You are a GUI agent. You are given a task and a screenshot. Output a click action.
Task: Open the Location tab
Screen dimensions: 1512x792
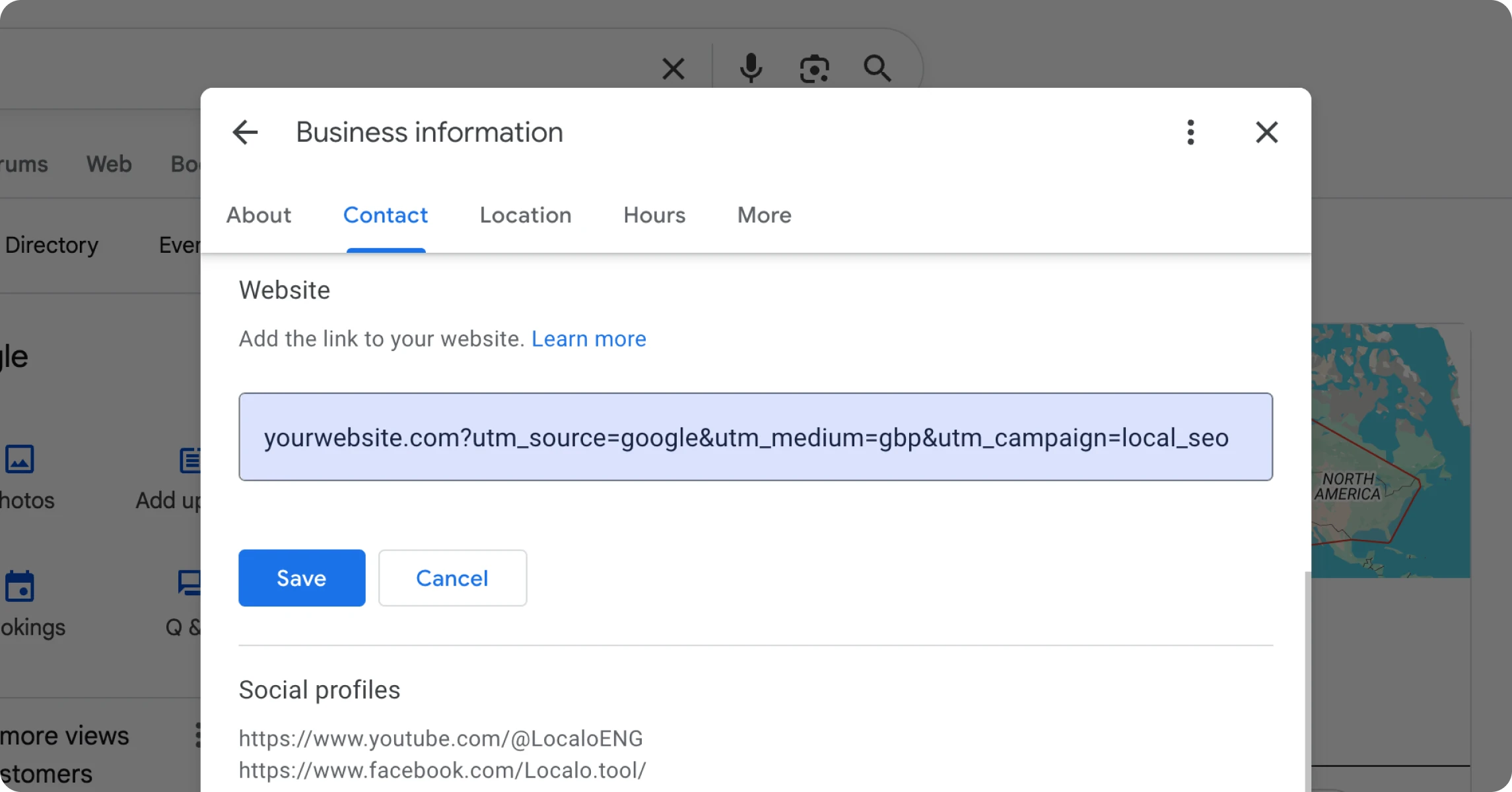click(x=525, y=215)
